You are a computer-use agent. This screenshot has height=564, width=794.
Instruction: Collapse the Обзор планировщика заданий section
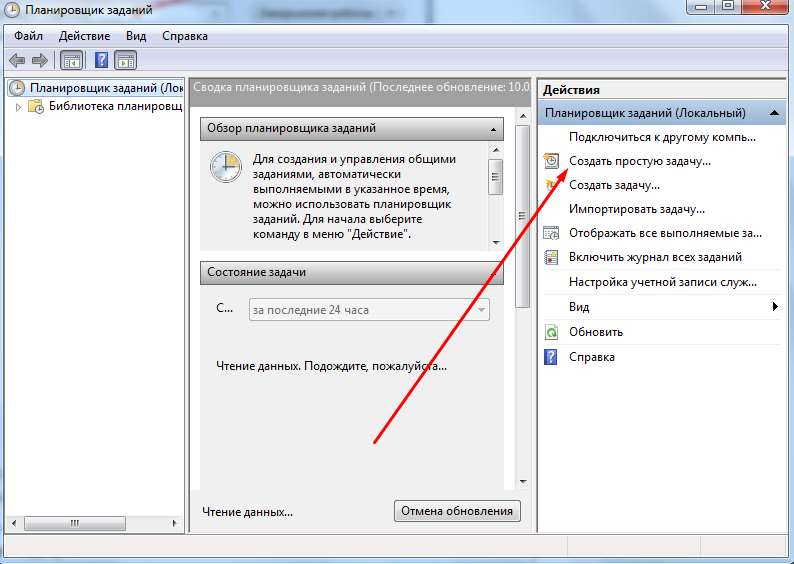(493, 129)
